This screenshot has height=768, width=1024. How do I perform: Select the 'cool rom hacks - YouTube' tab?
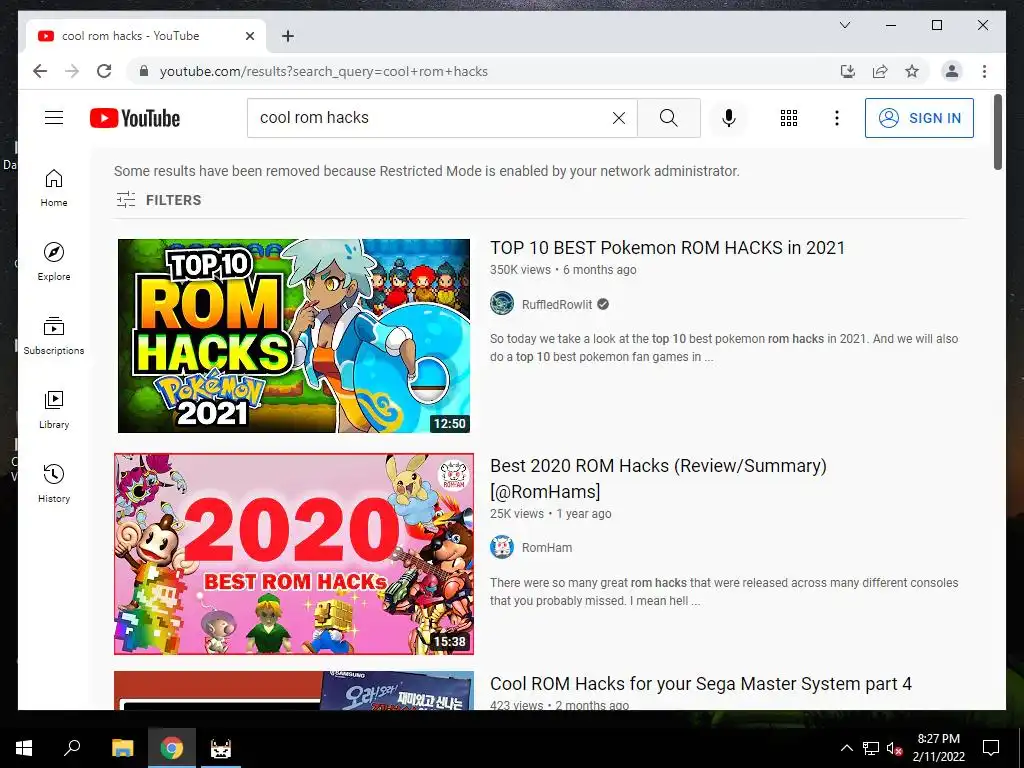(x=146, y=36)
